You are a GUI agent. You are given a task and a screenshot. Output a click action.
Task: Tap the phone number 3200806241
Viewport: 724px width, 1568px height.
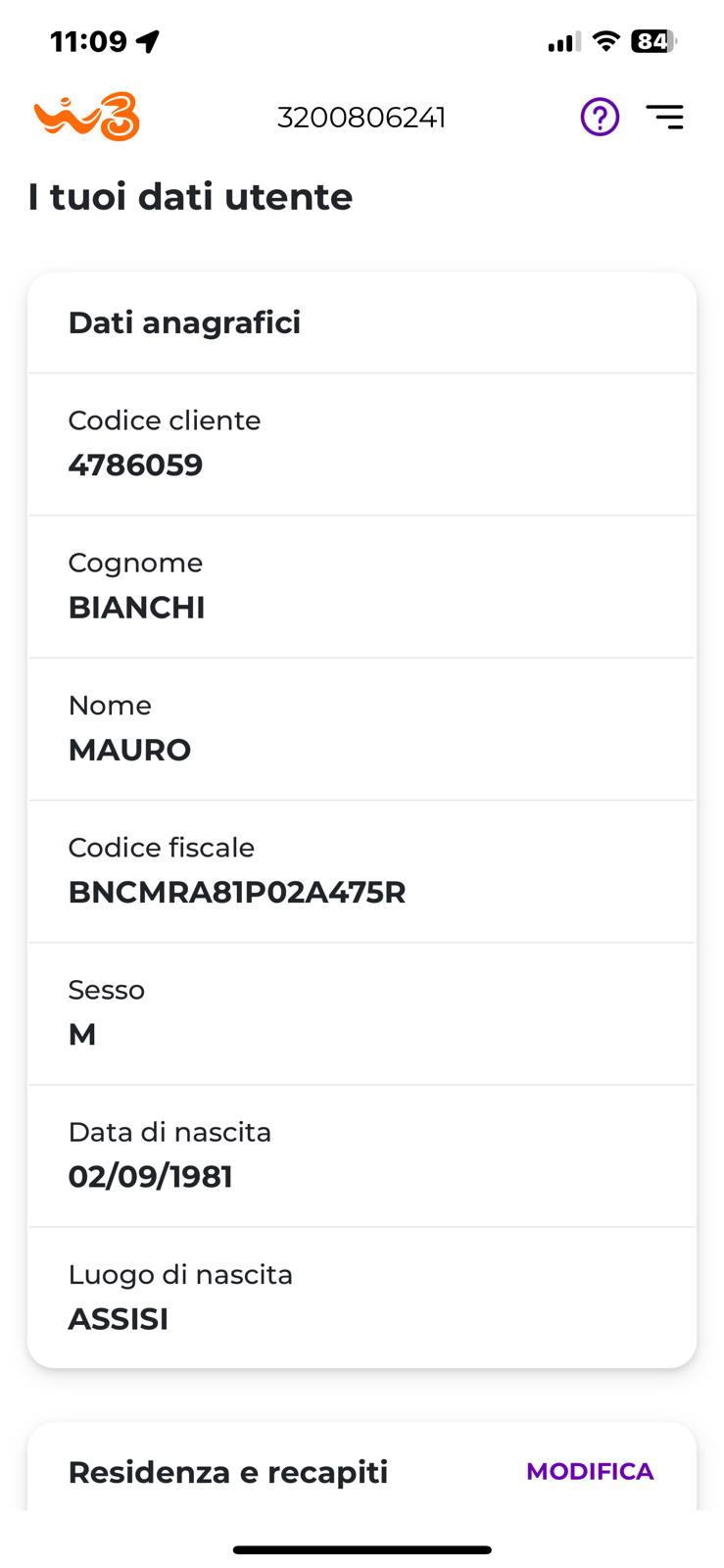point(362,118)
